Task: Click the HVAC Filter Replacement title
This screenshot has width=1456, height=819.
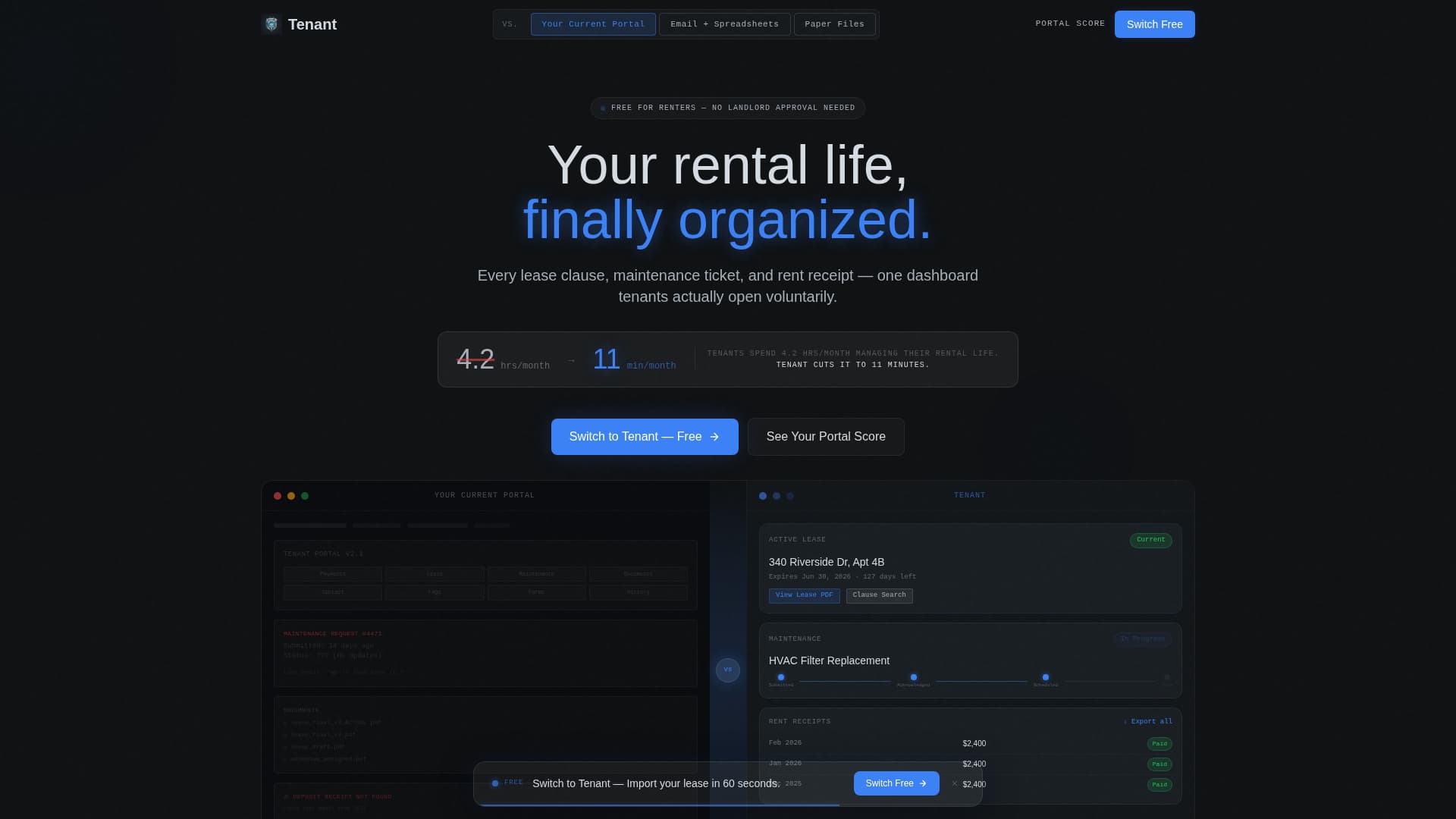Action: click(x=829, y=661)
